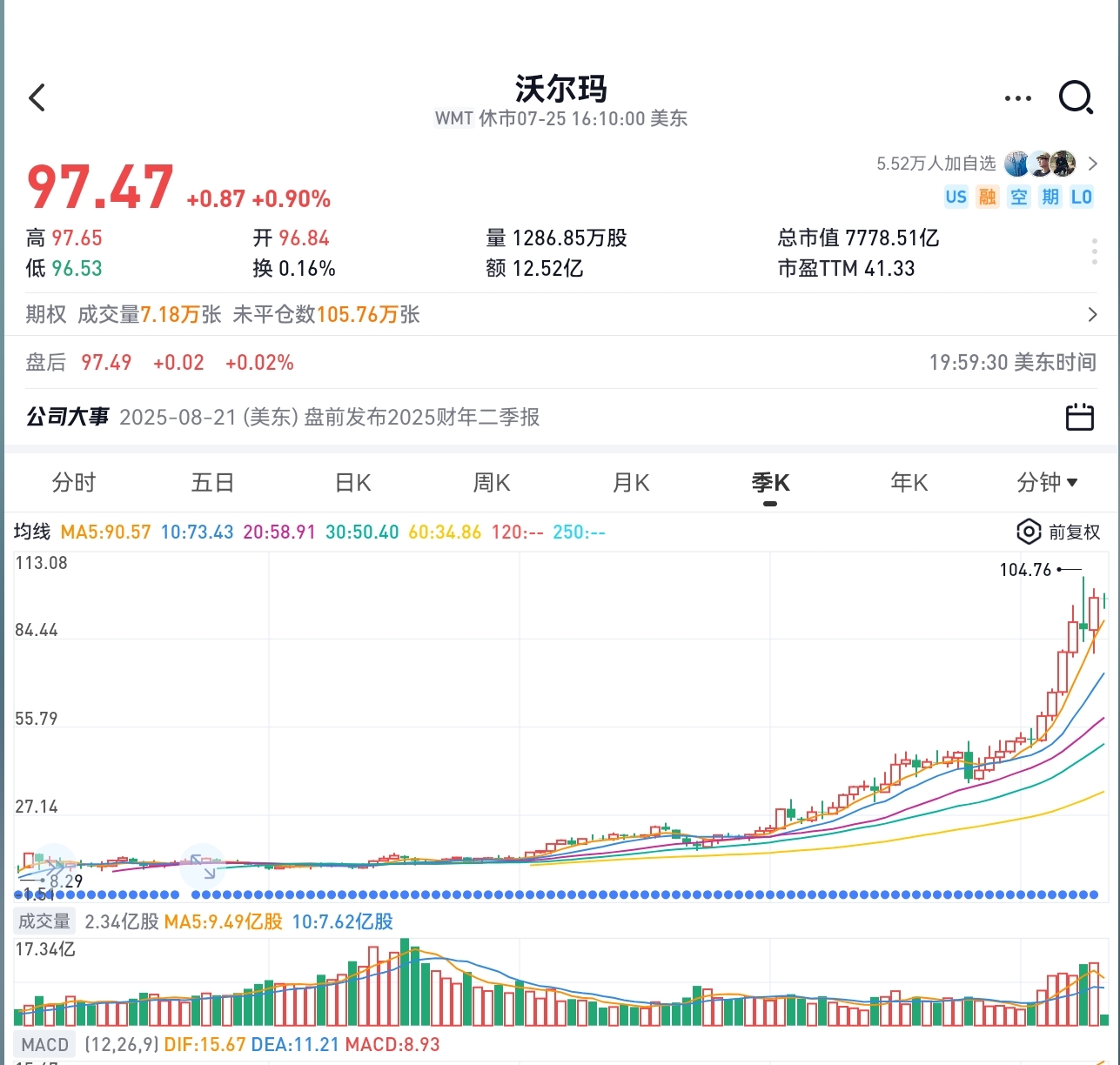This screenshot has width=1120, height=1065.
Task: Tap the L0 quote level badge
Action: point(1082,197)
